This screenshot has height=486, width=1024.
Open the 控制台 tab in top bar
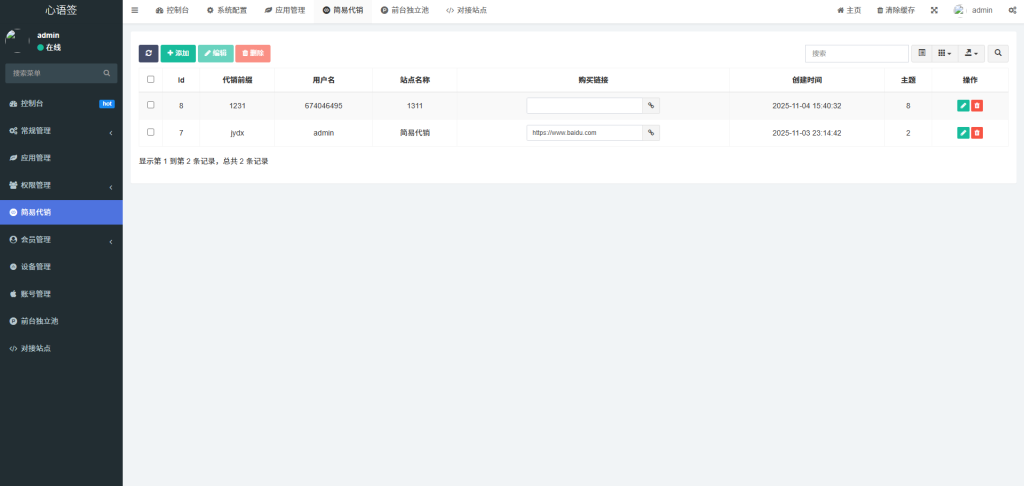[x=172, y=10]
